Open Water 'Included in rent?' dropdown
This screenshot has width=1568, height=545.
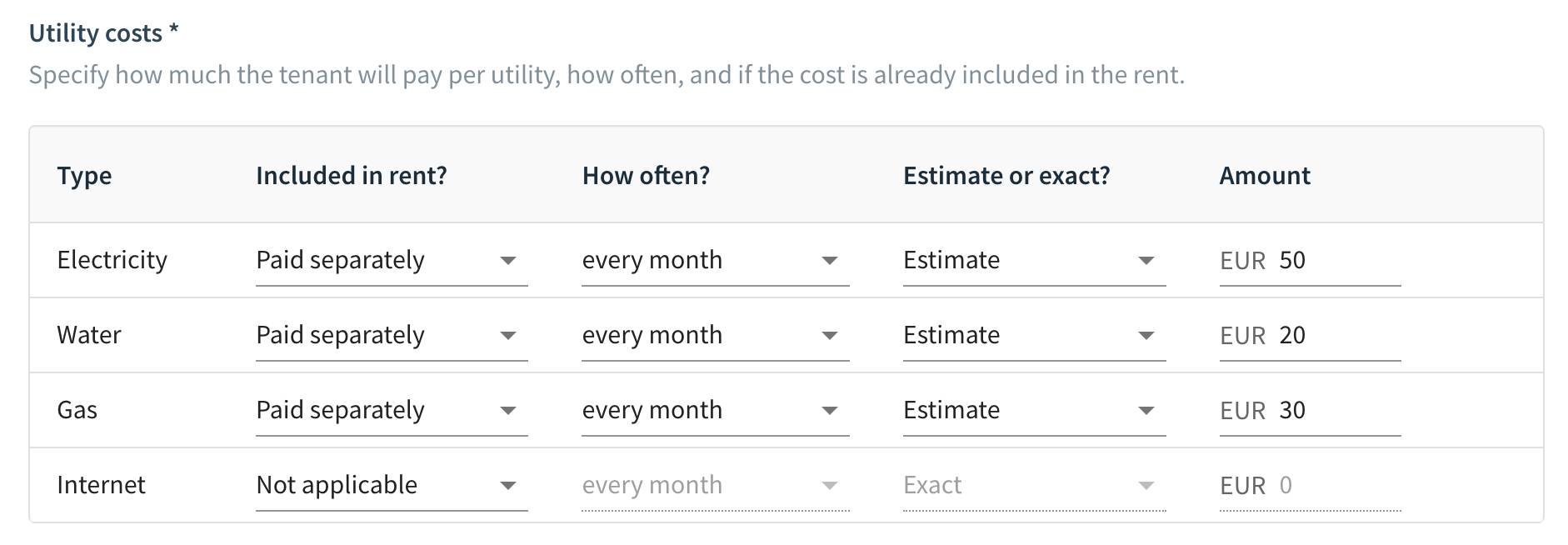[390, 336]
